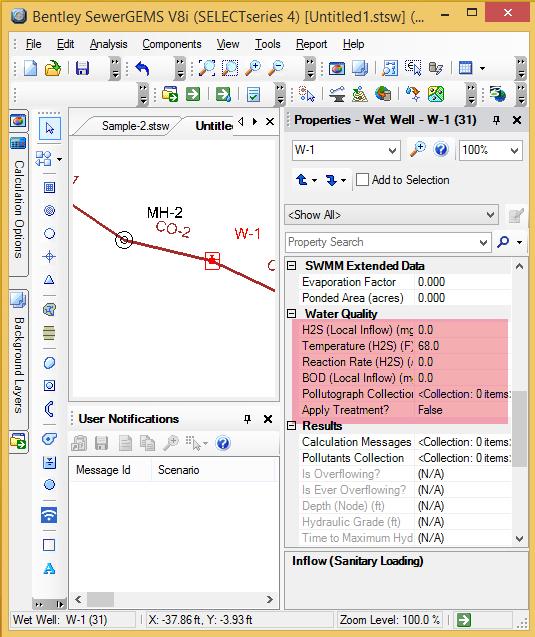Select the Zoom Extents magnifier tool
The height and width of the screenshot is (637, 535).
coord(207,68)
